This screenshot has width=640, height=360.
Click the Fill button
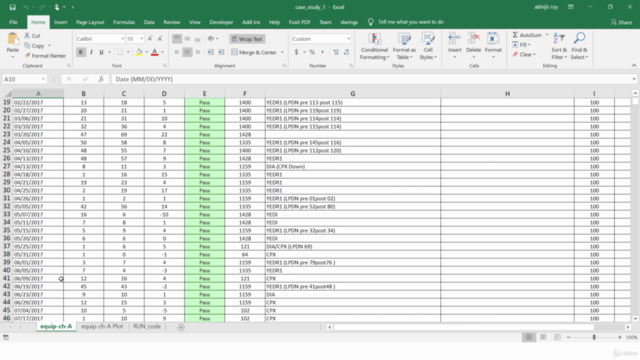pos(521,44)
